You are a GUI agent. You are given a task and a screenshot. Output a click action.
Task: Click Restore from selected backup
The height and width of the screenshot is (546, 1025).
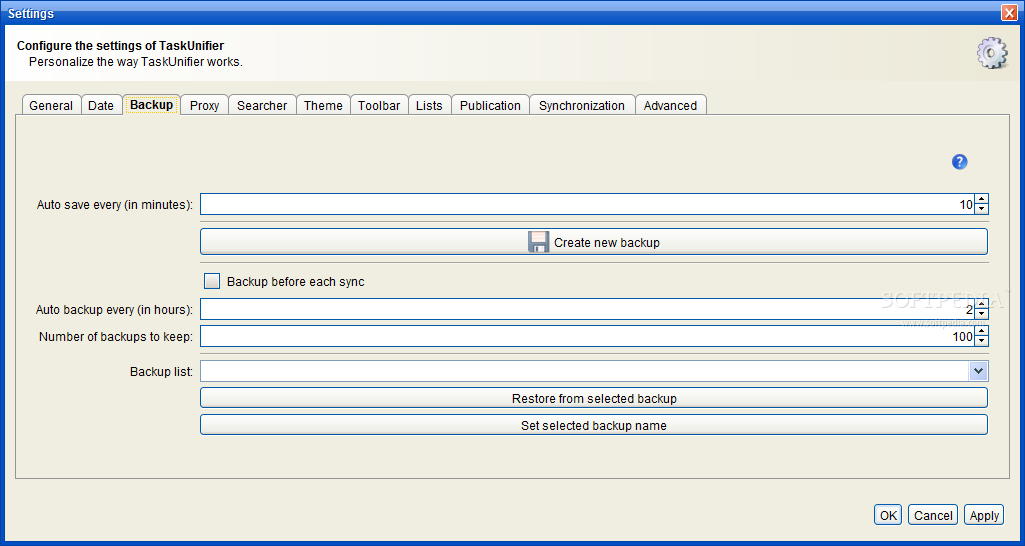click(594, 398)
